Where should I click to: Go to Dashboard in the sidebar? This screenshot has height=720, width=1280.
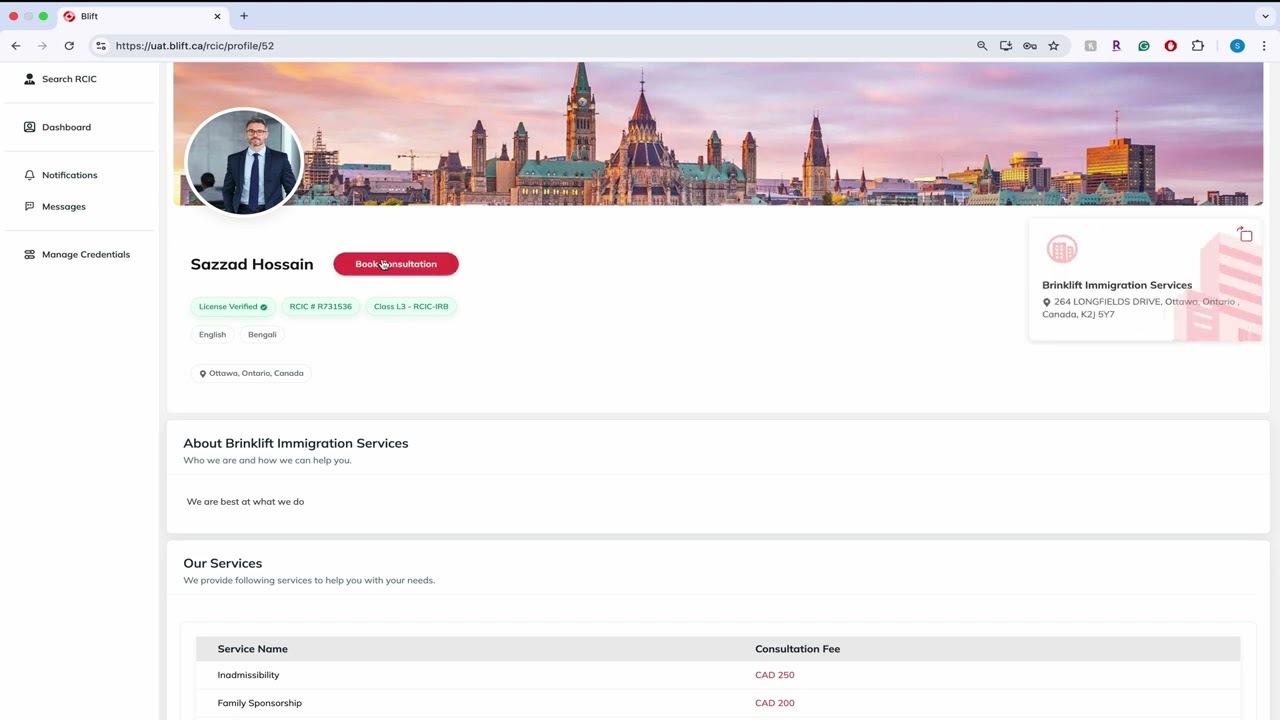(57, 127)
